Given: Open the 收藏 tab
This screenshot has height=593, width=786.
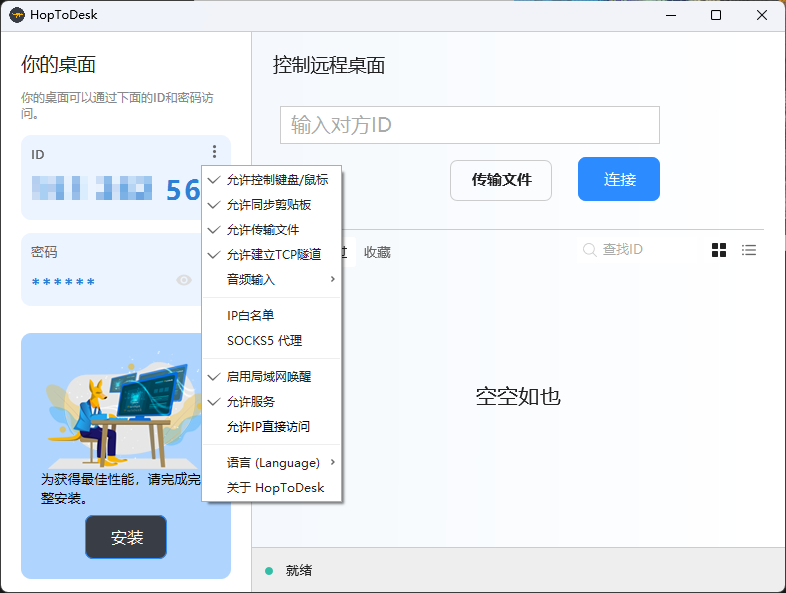Looking at the screenshot, I should coord(377,252).
